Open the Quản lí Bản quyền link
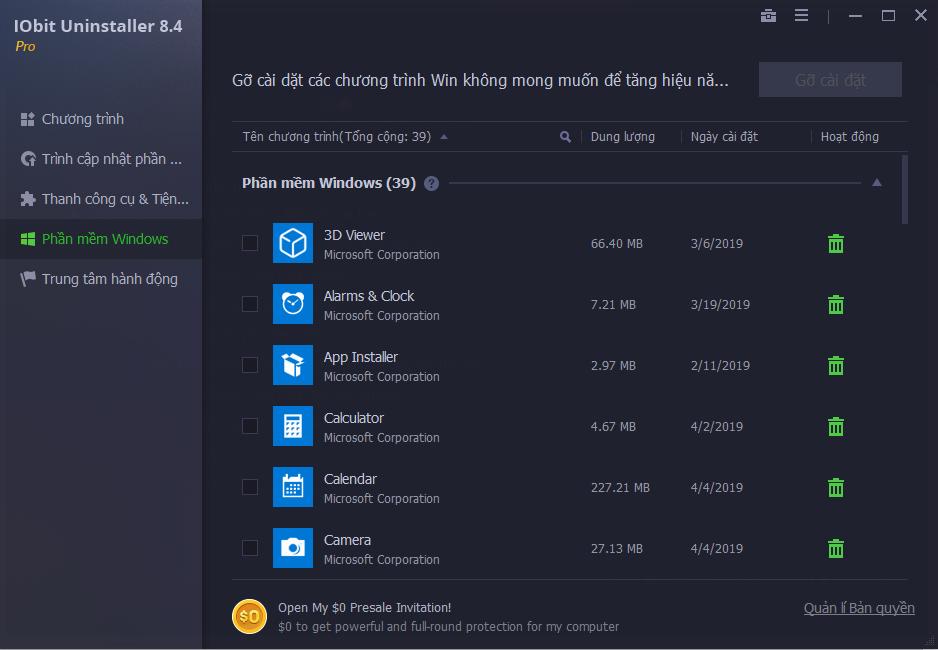938x650 pixels. 858,608
